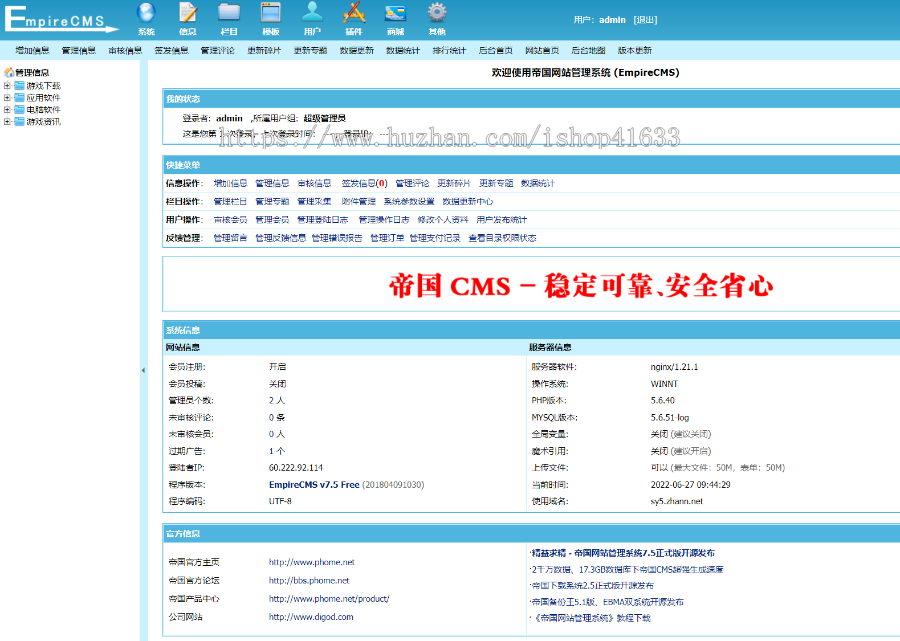Click 管理反馈信息 in the quick menu
Screen dimensions: 900x641
point(280,238)
